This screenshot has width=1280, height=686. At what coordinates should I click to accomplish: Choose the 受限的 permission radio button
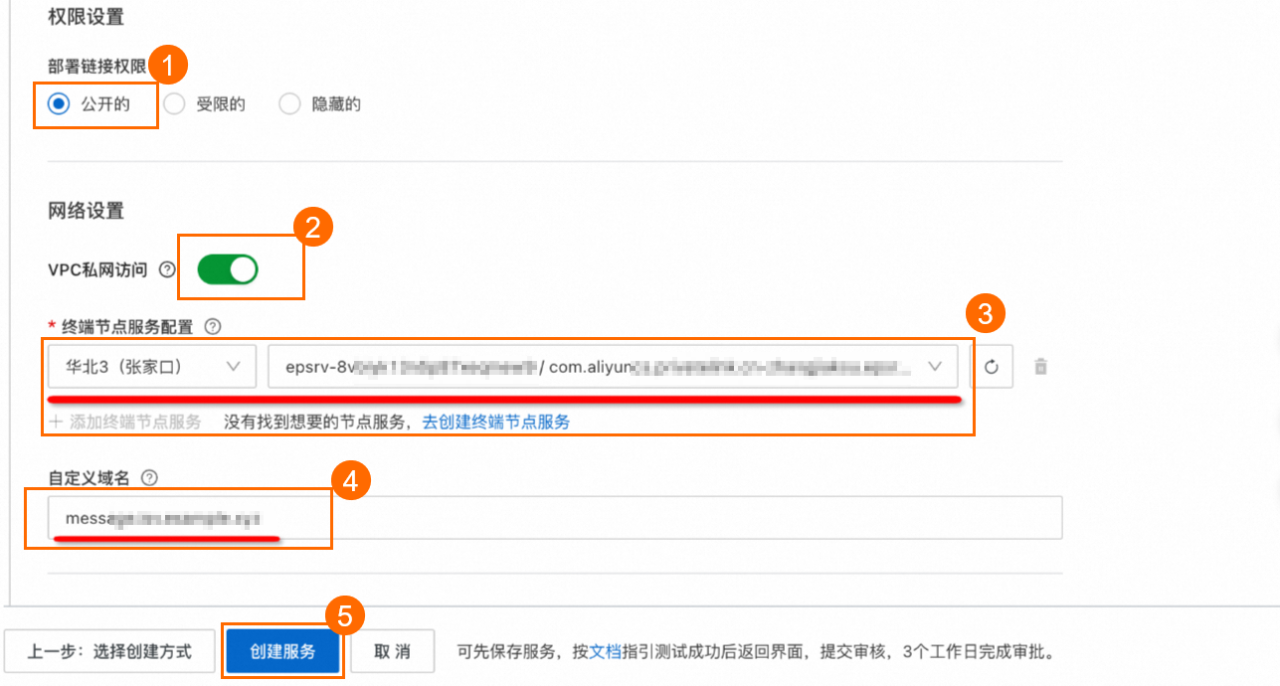[x=175, y=104]
